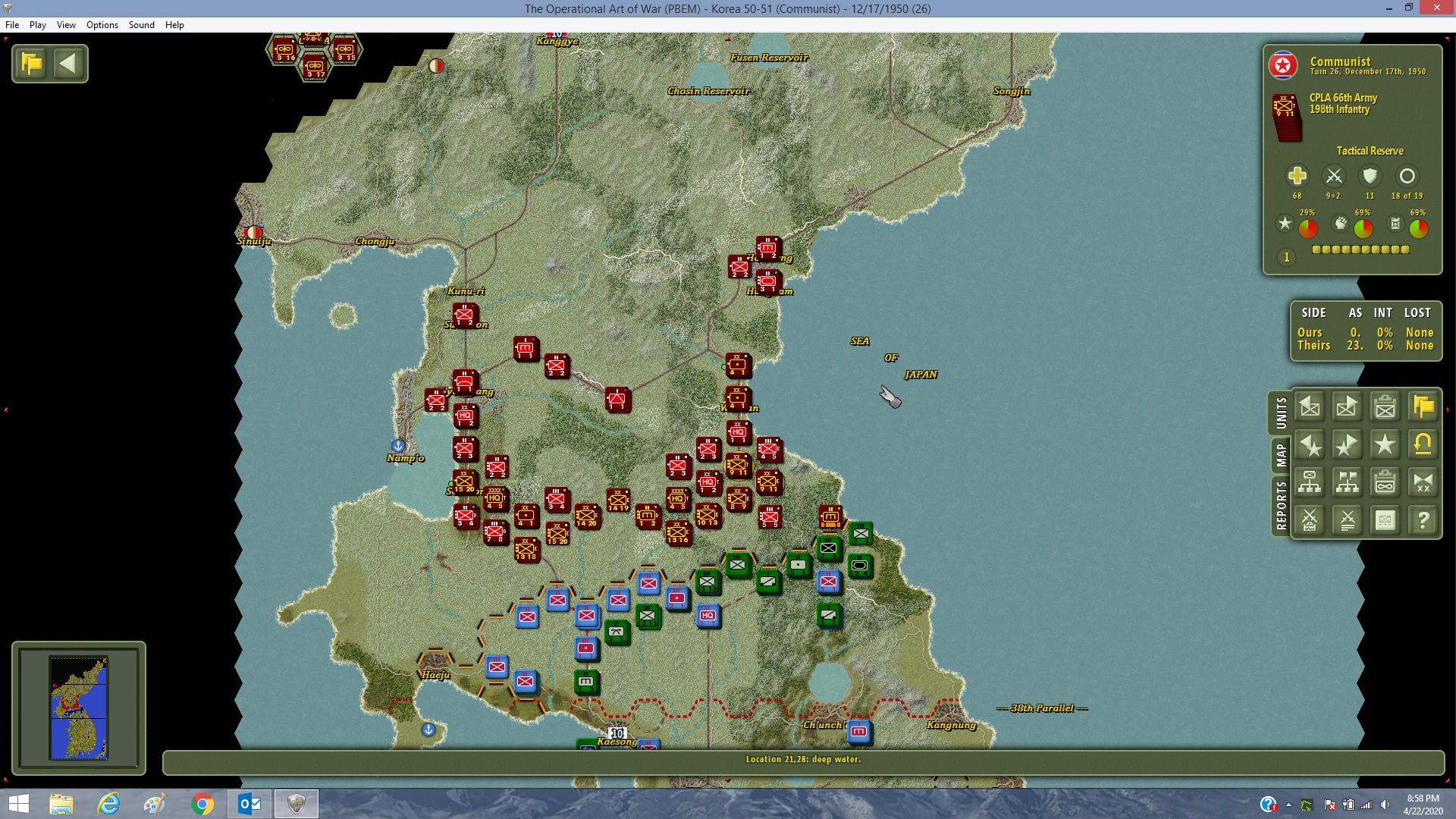
Task: Click the Nampo anchor port marker
Action: (398, 446)
